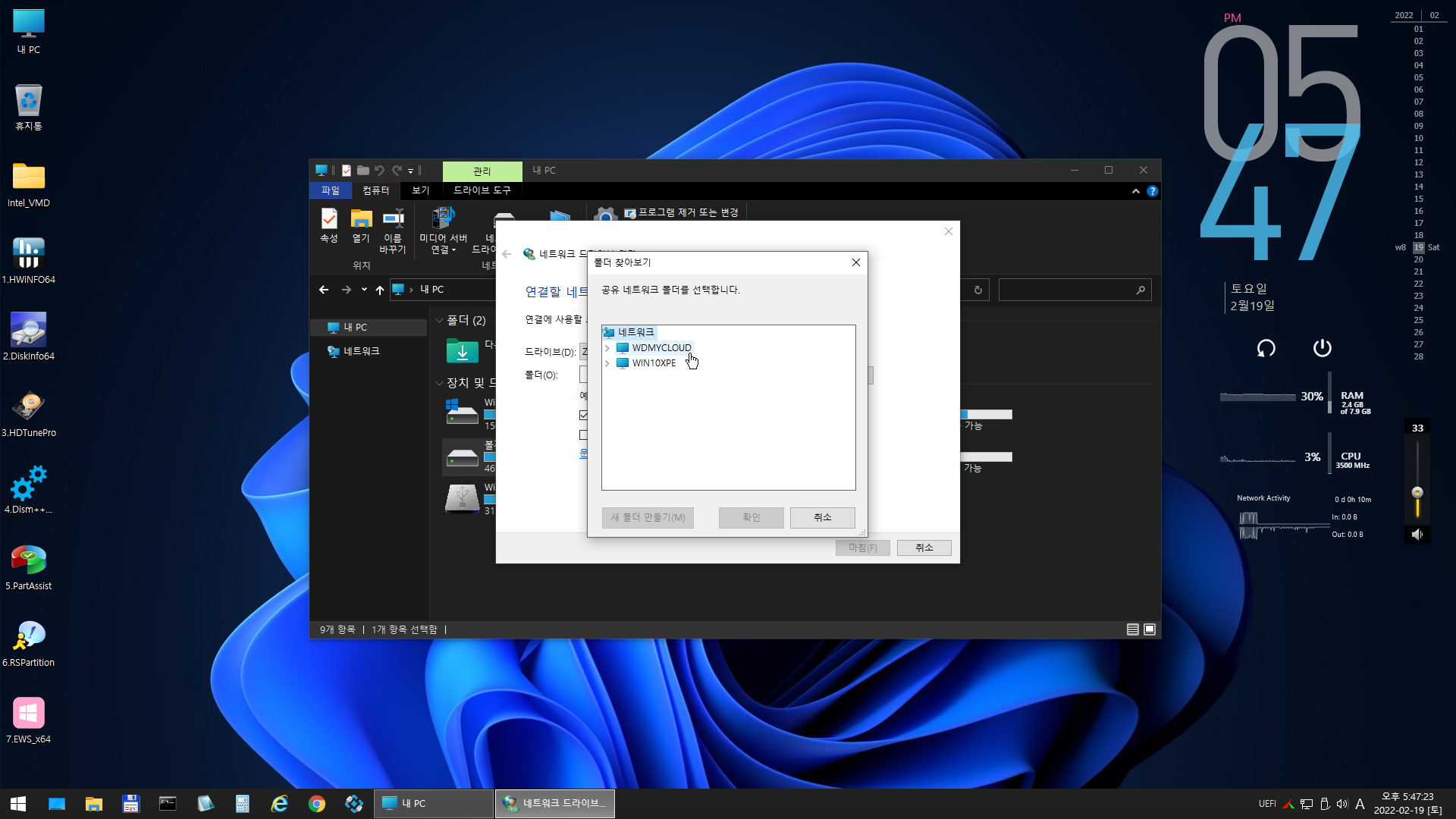This screenshot has width=1456, height=819.
Task: Open recent locations dropdown in Explorer
Action: [364, 290]
